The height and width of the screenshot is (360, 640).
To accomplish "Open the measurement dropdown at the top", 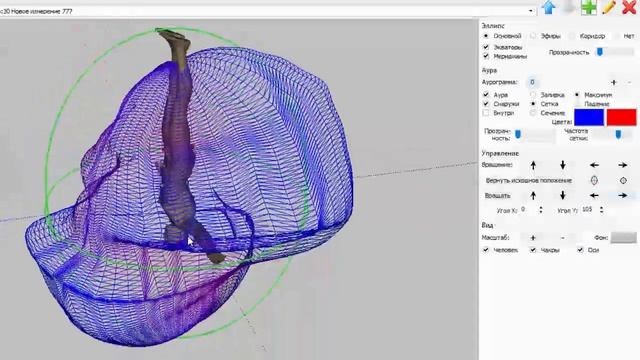I will coord(531,11).
